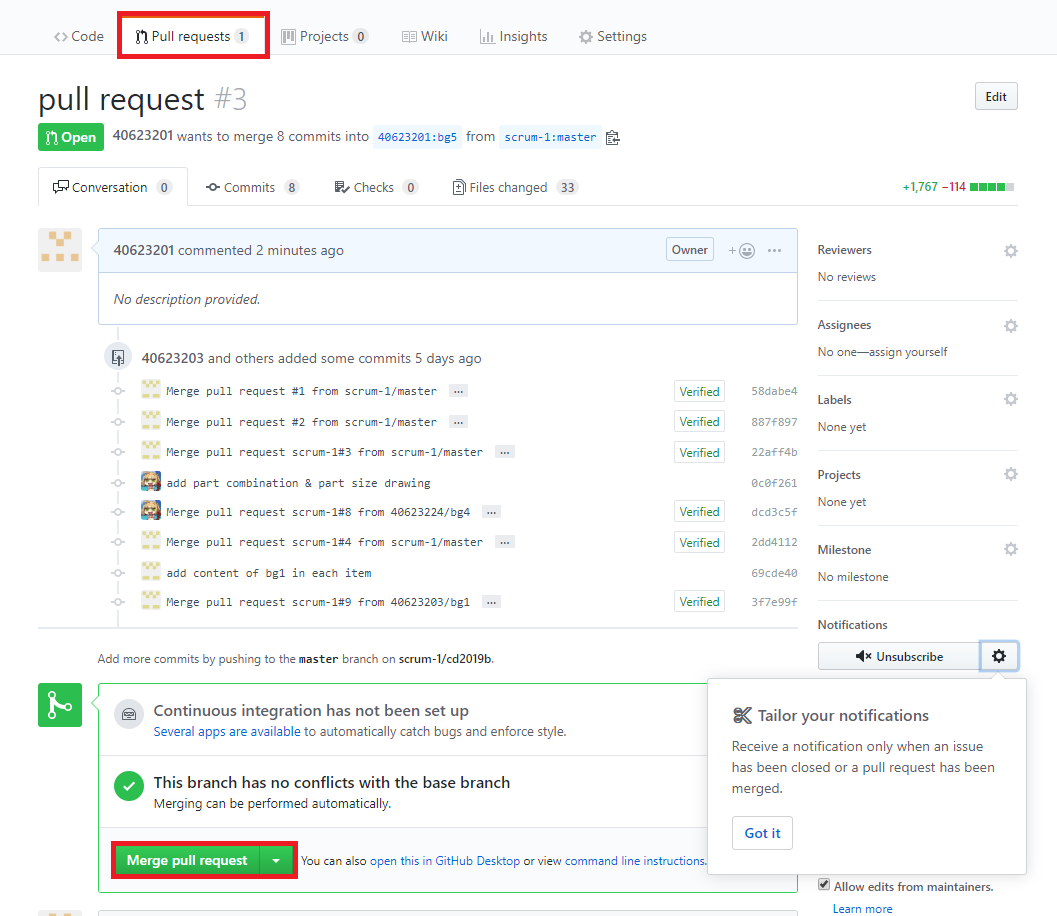Screen dimensions: 1057x916
Task: Switch to the Checks tab
Action: pyautogui.click(x=376, y=187)
